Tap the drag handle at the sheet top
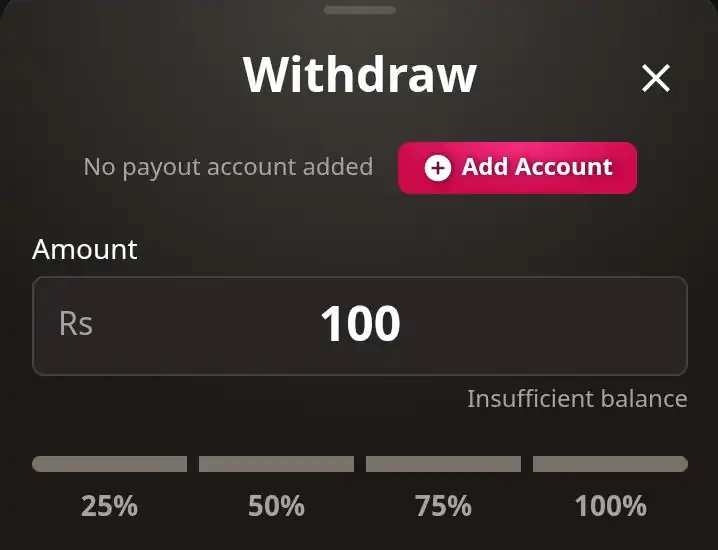Image resolution: width=718 pixels, height=550 pixels. click(359, 10)
